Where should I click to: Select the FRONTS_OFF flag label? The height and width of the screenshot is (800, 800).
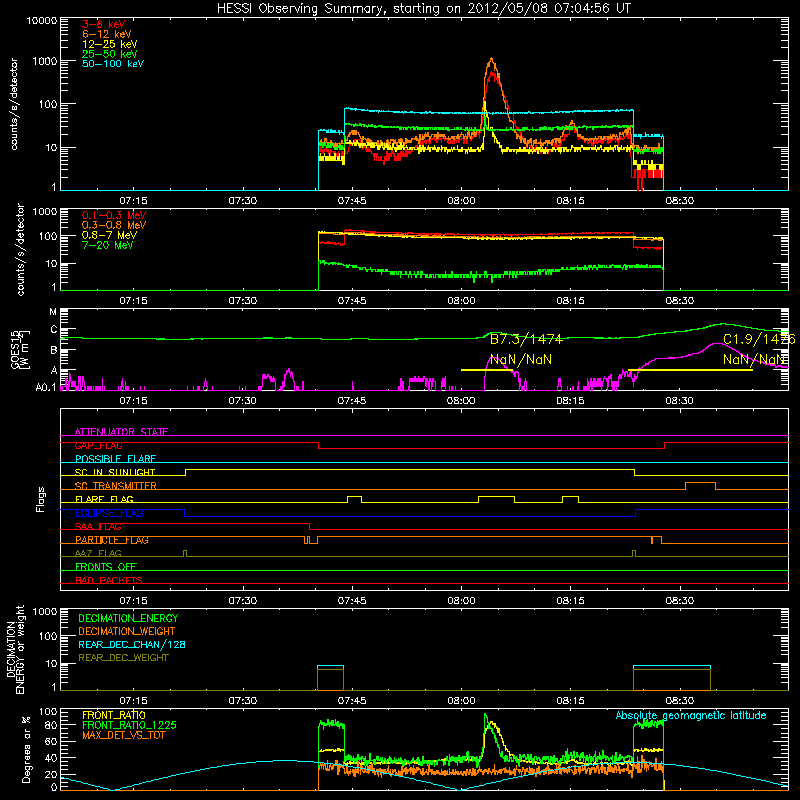(x=106, y=567)
